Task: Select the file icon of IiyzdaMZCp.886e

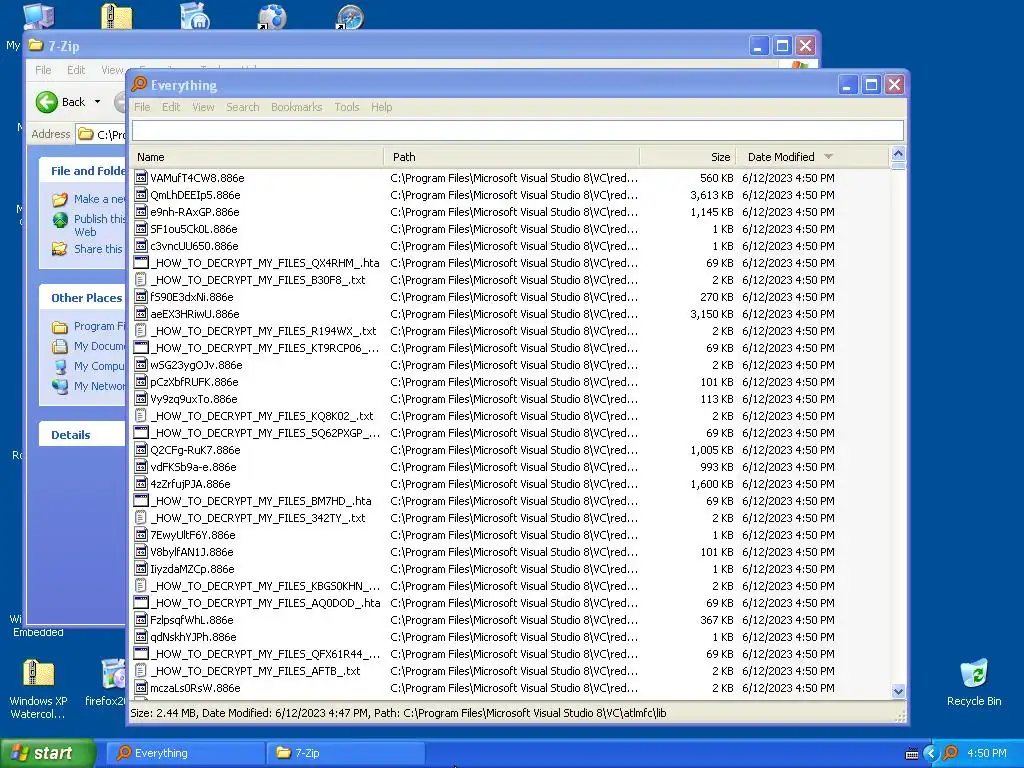Action: coord(140,568)
